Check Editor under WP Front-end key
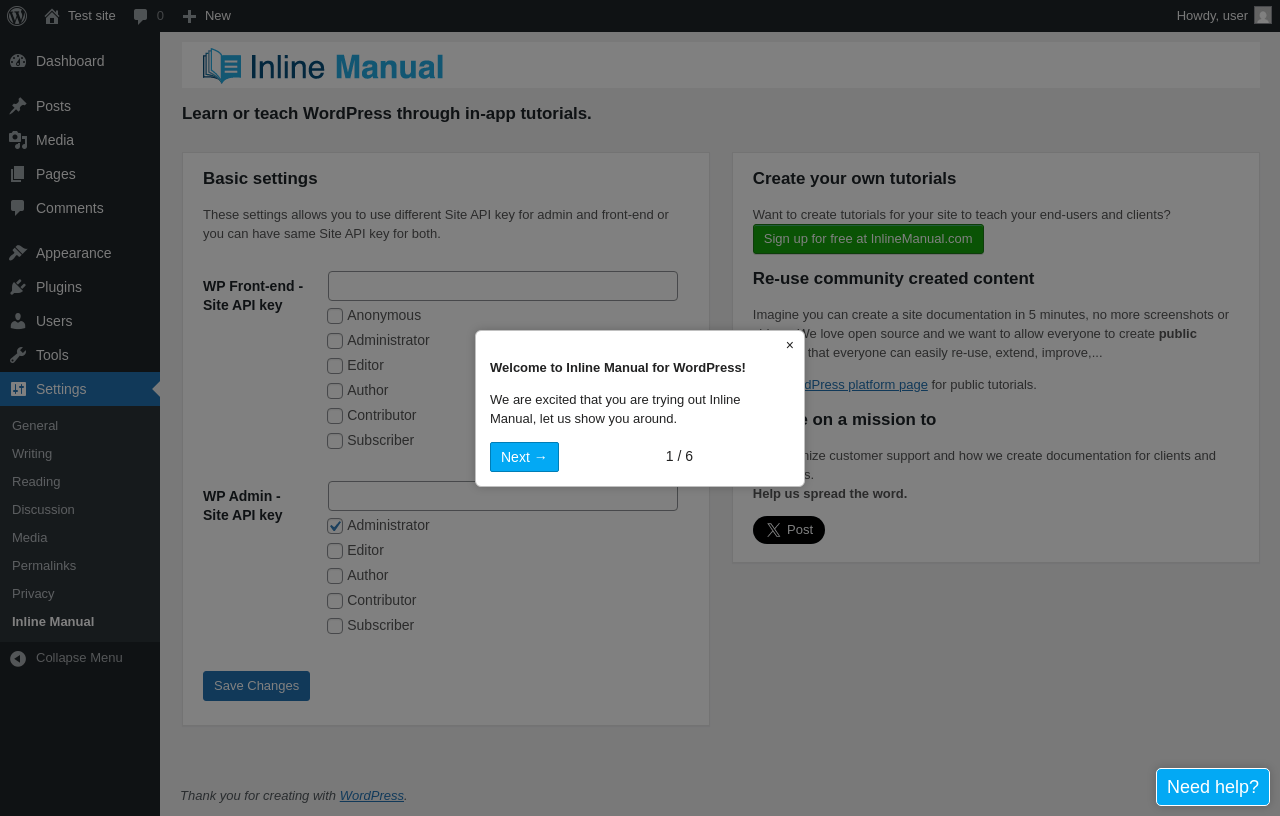The width and height of the screenshot is (1280, 816). [x=335, y=366]
